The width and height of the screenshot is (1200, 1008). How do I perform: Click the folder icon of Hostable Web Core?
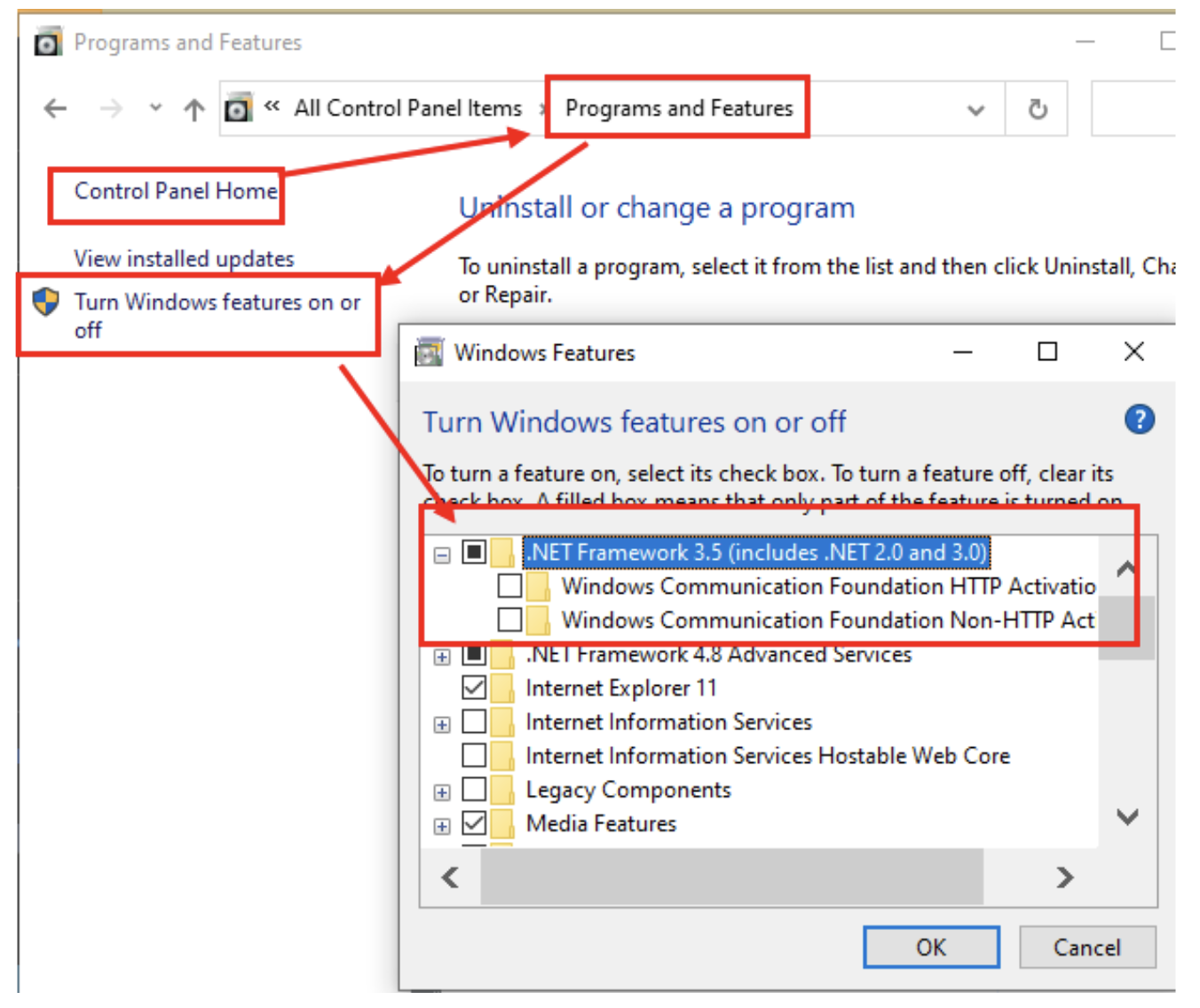(x=502, y=755)
